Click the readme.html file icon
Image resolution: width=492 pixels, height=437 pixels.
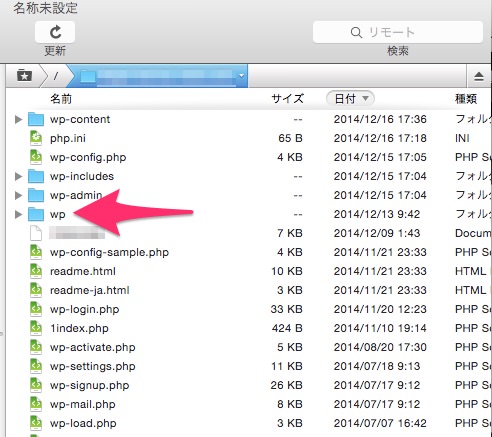(36, 271)
